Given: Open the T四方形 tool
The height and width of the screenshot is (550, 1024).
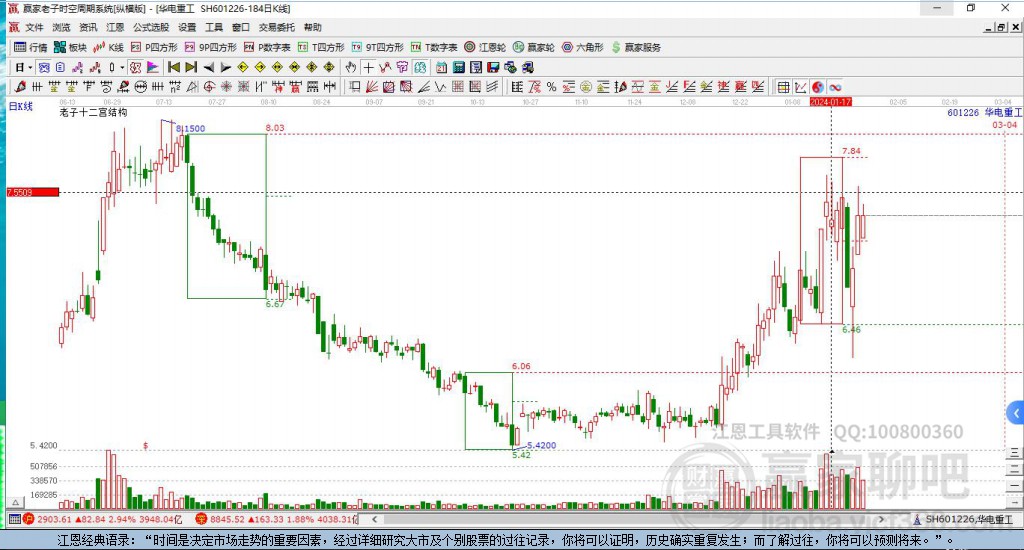Looking at the screenshot, I should (321, 47).
